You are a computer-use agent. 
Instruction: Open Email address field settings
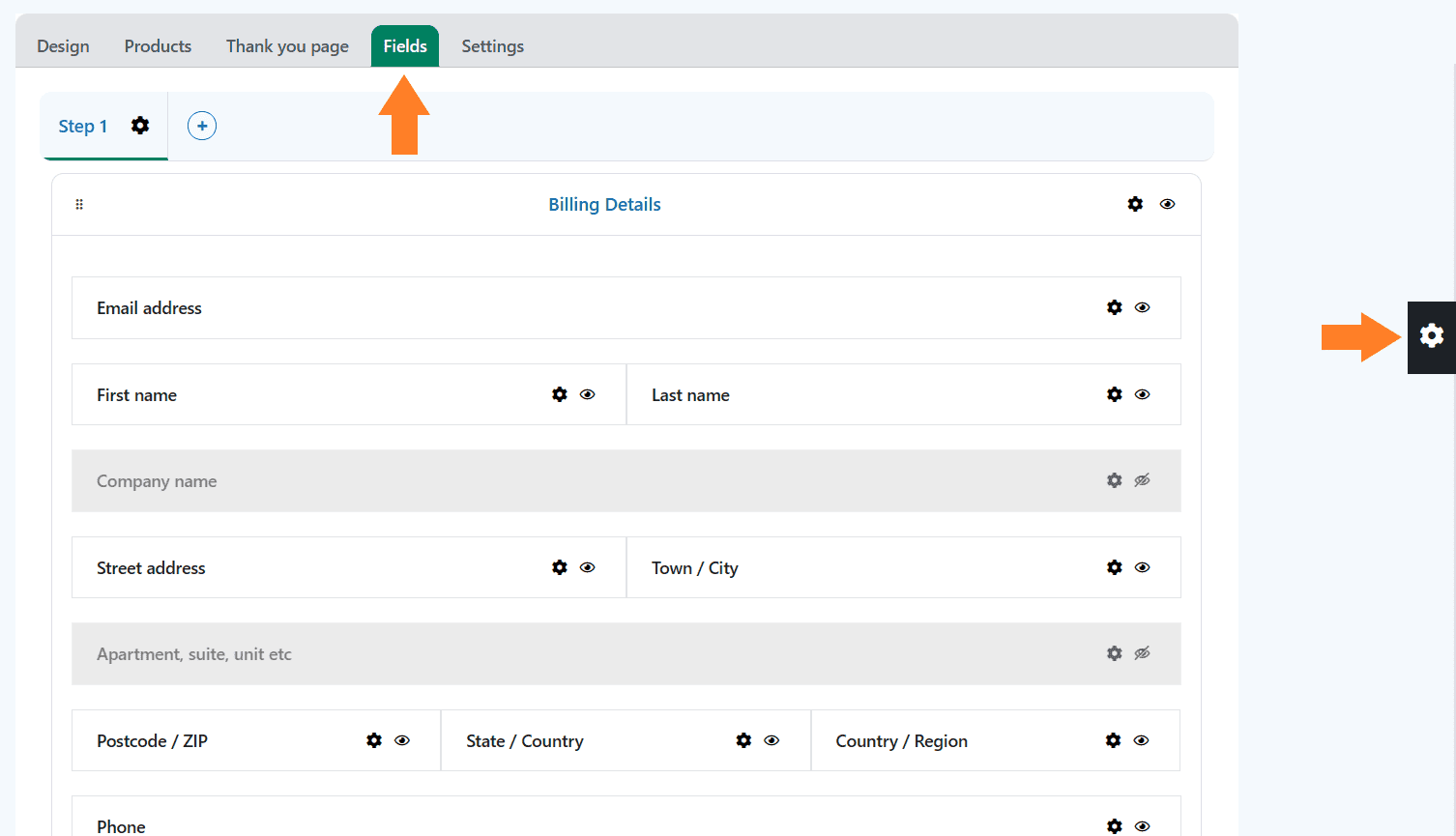(1115, 307)
